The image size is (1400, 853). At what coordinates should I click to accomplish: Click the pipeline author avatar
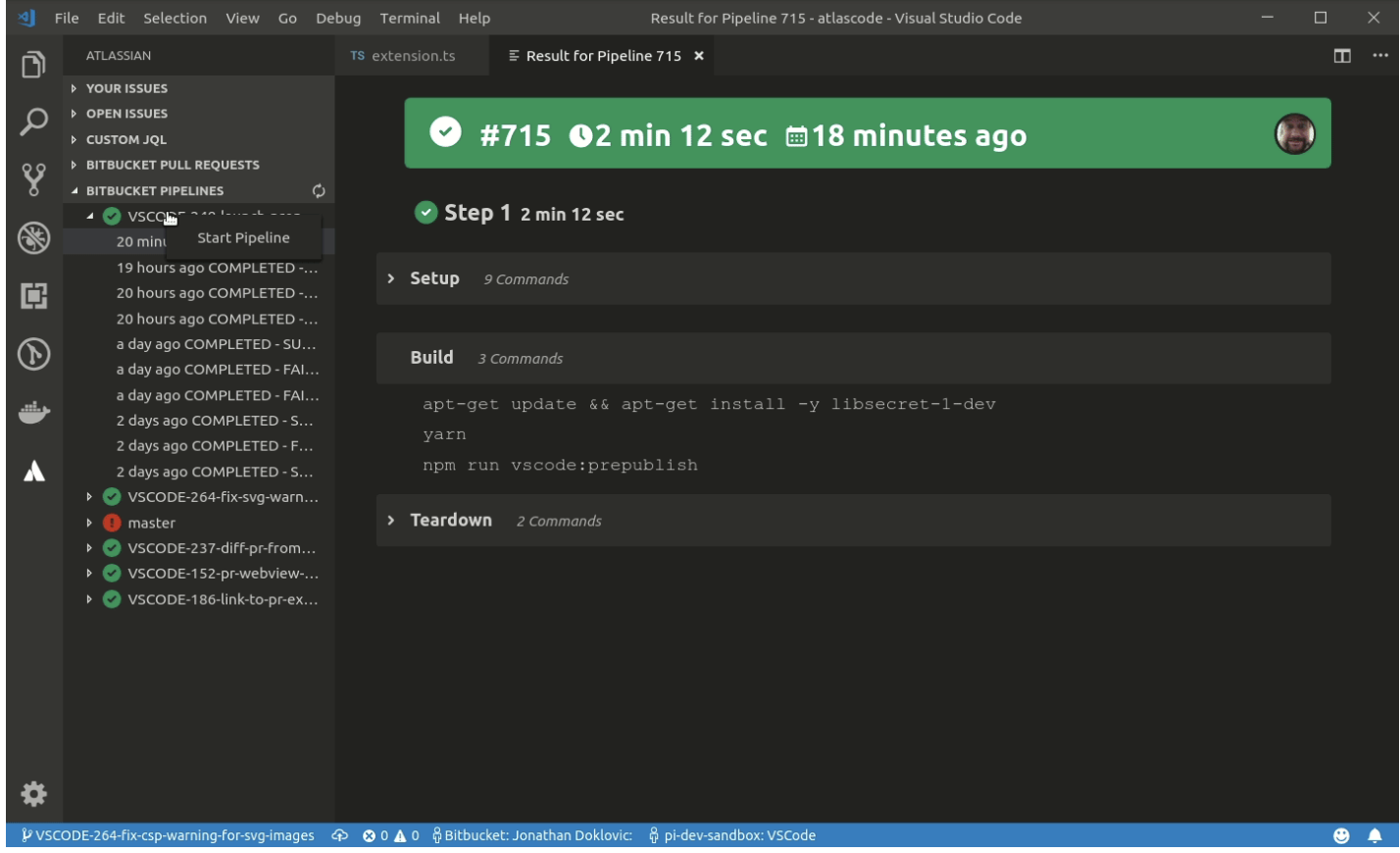coord(1294,134)
